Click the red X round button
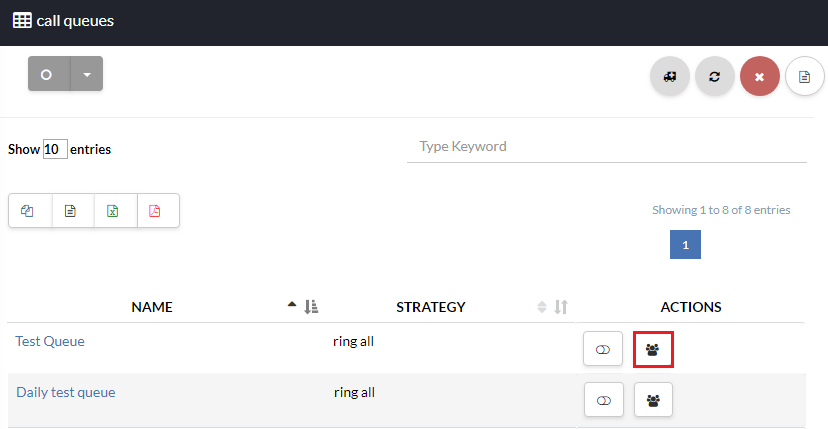The height and width of the screenshot is (429, 828). [760, 76]
